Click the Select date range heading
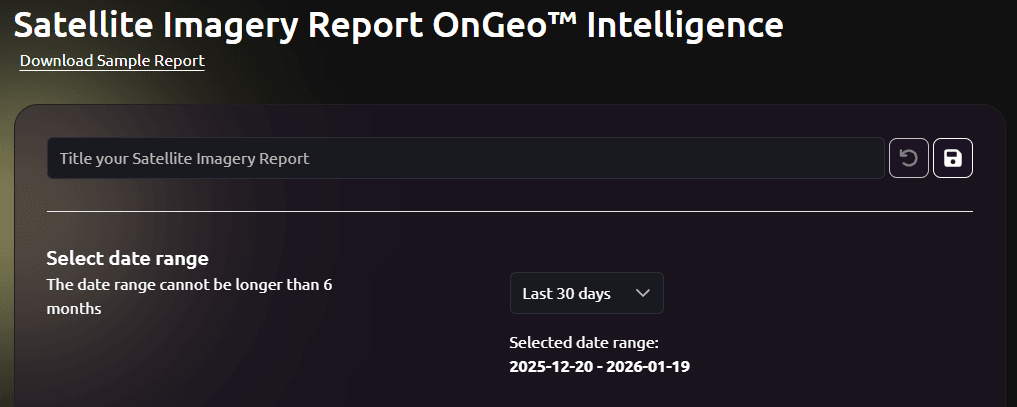 pyautogui.click(x=127, y=259)
